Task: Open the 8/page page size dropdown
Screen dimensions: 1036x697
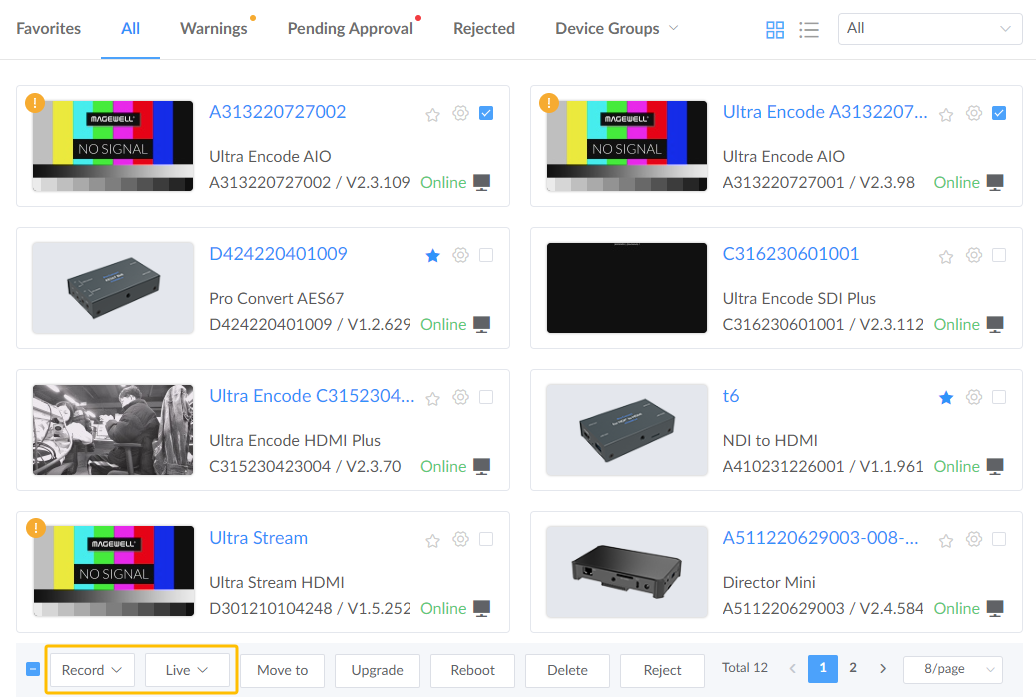Action: coord(952,670)
